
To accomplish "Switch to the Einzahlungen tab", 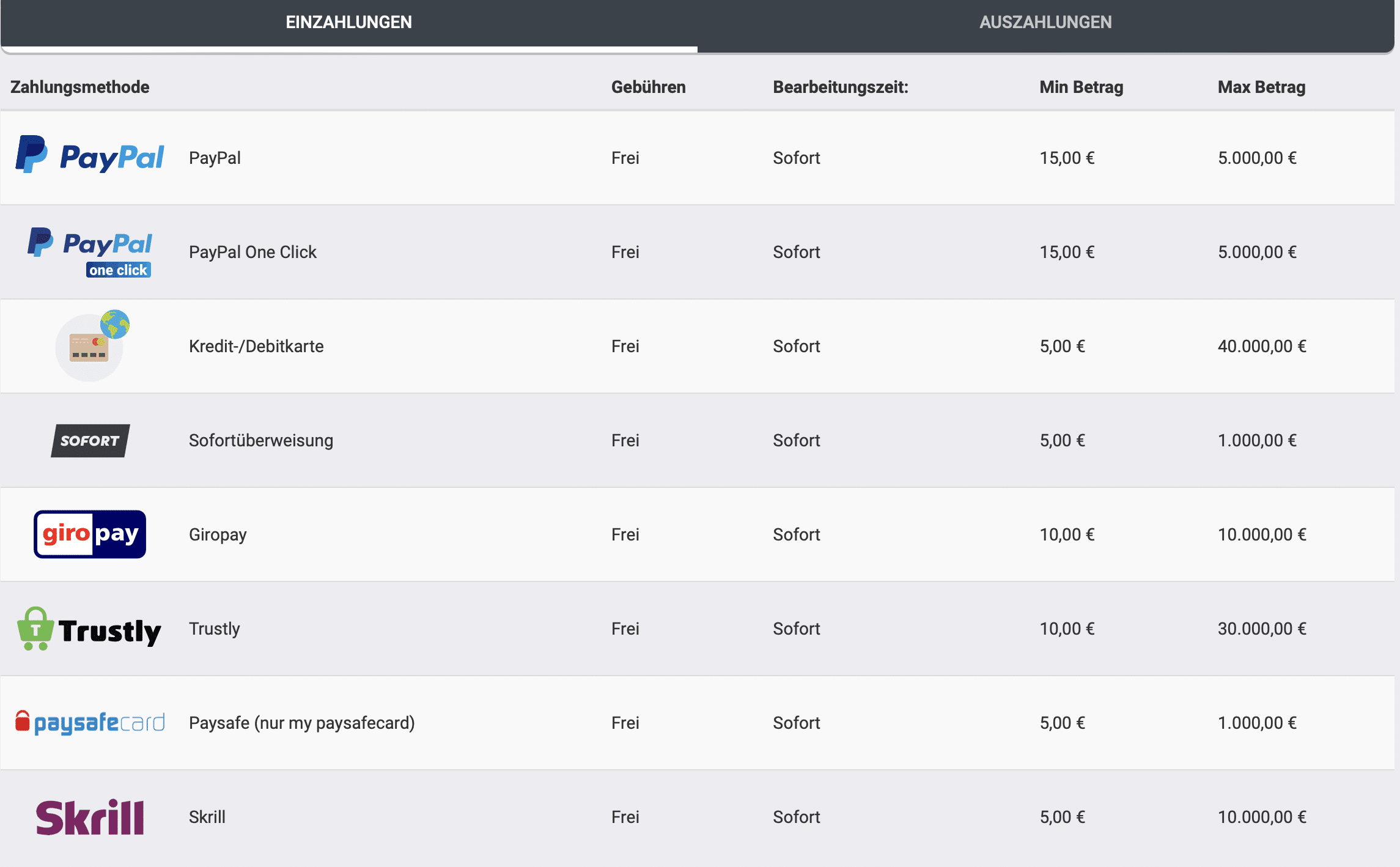I will click(348, 23).
